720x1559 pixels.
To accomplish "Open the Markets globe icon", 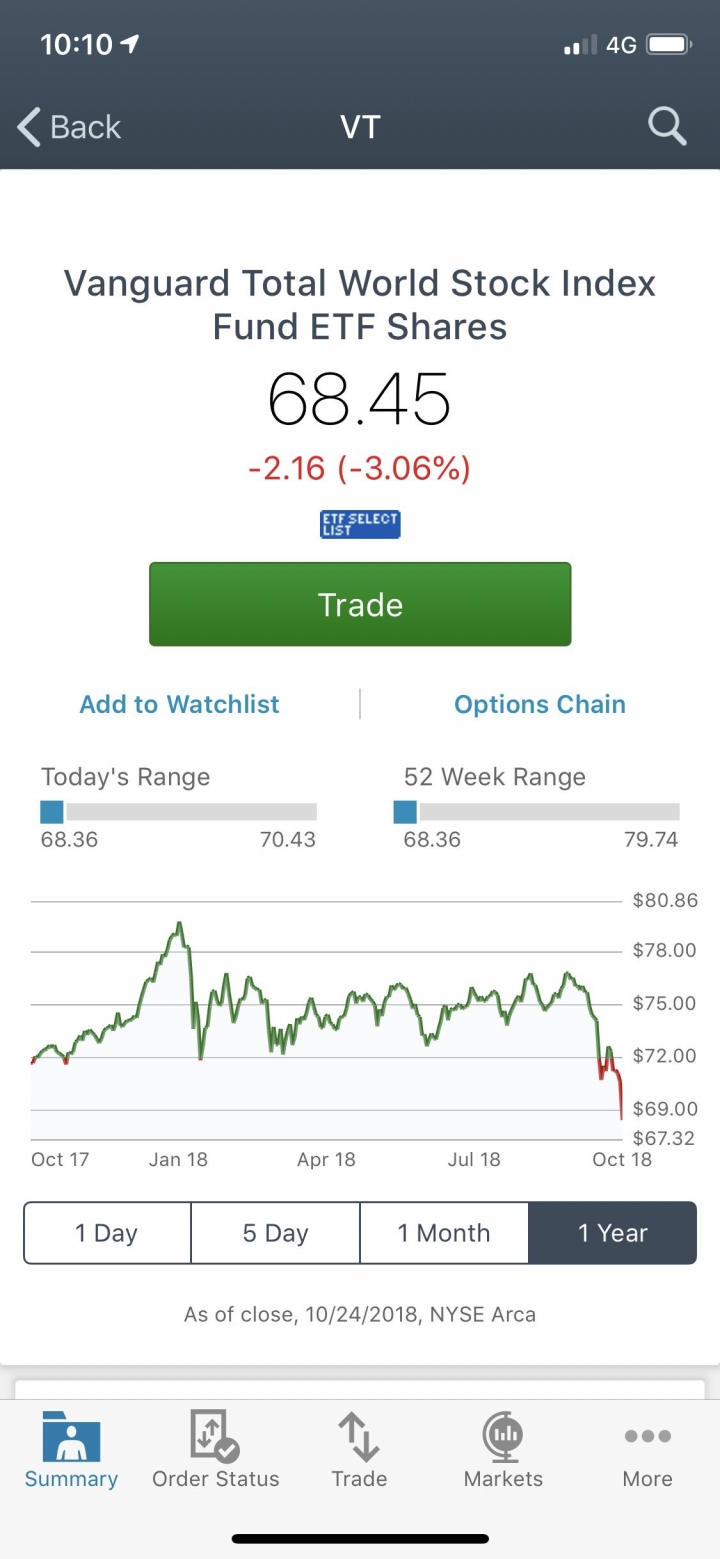I will tap(503, 1437).
